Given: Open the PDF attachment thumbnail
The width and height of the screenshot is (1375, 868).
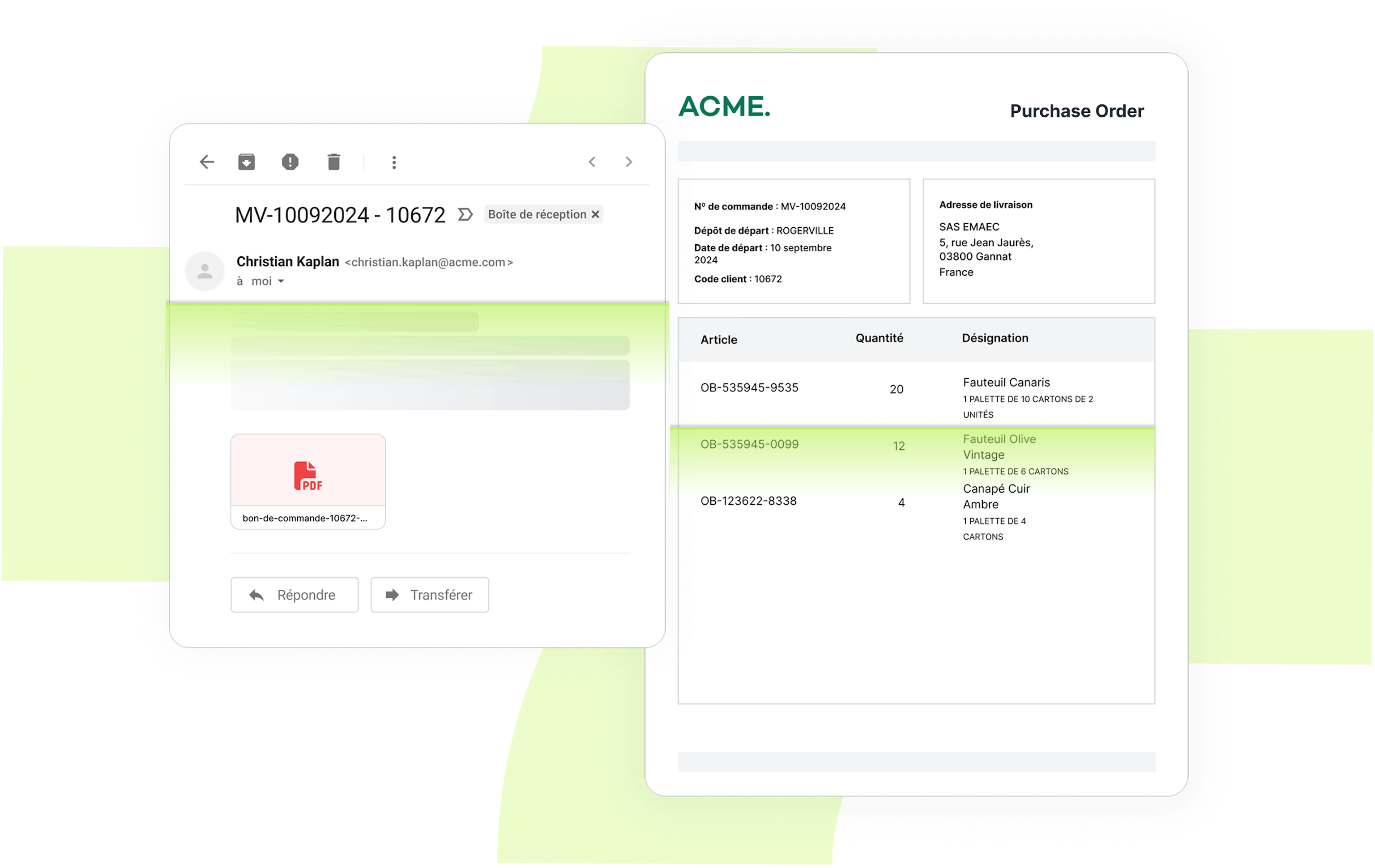Looking at the screenshot, I should point(308,482).
